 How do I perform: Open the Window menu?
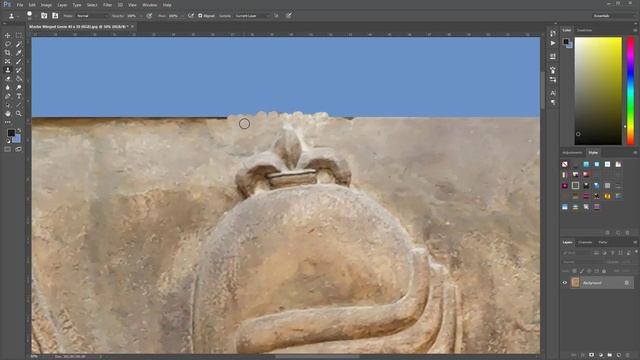[150, 5]
